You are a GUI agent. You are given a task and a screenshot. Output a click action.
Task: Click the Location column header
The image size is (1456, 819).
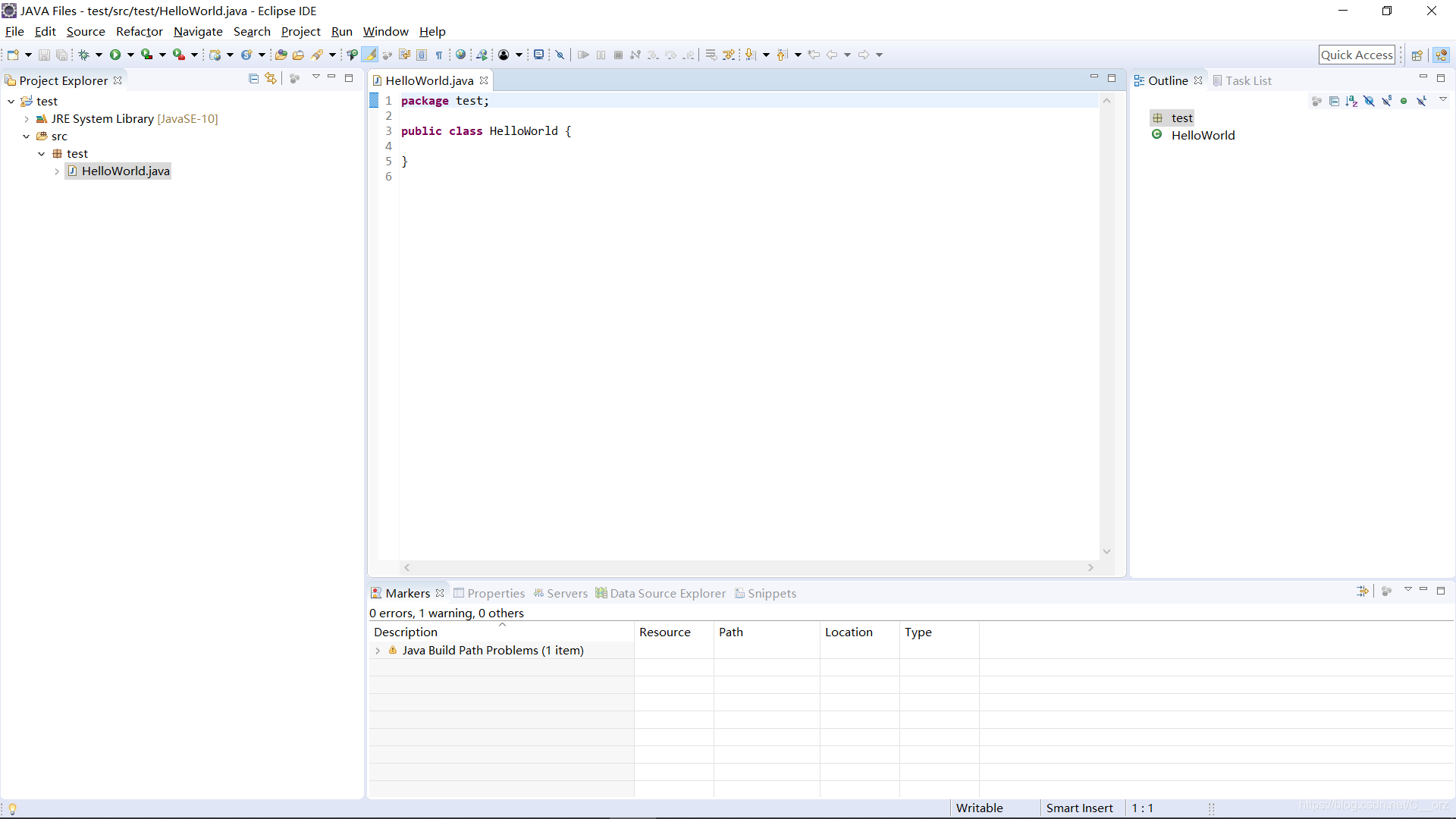click(859, 632)
